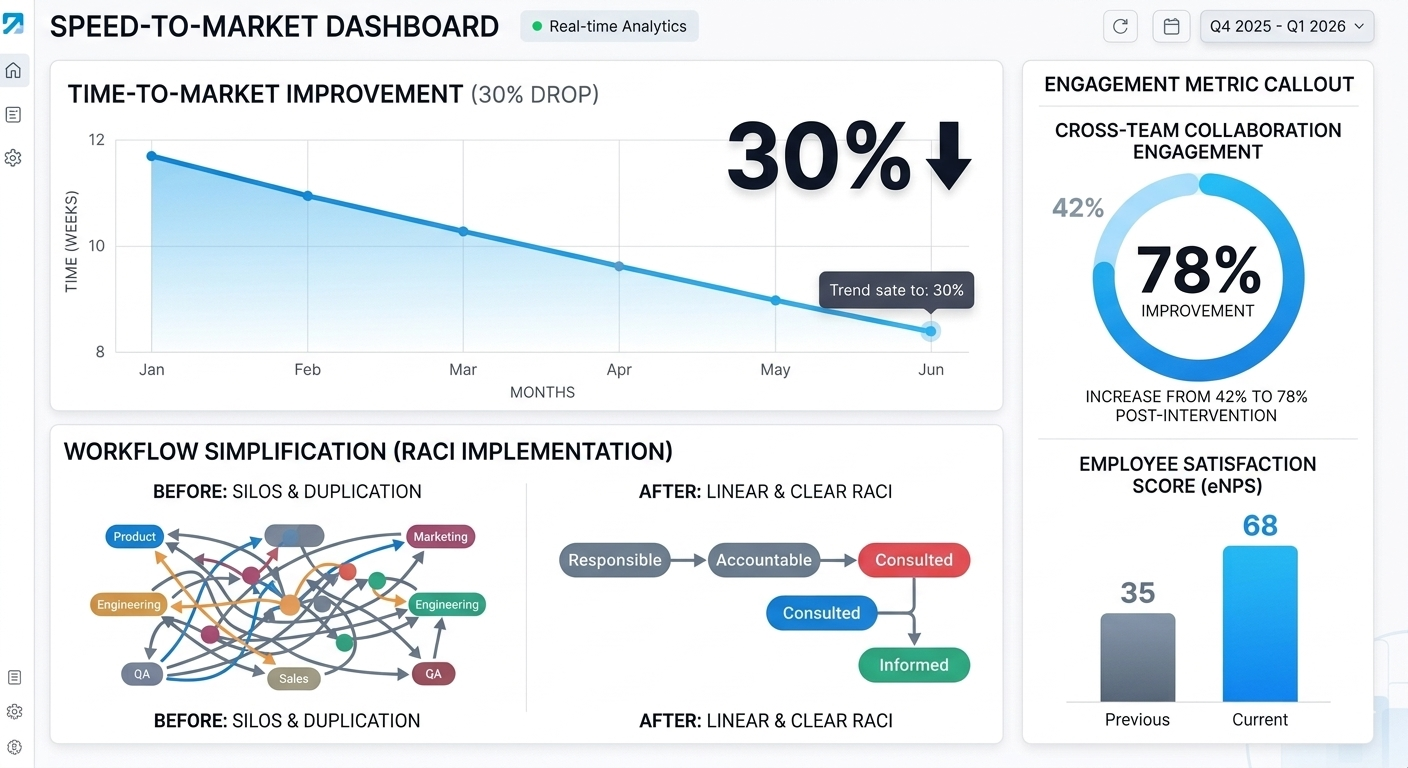Image resolution: width=1408 pixels, height=768 pixels.
Task: Click the refresh icon button in the header
Action: [1120, 27]
